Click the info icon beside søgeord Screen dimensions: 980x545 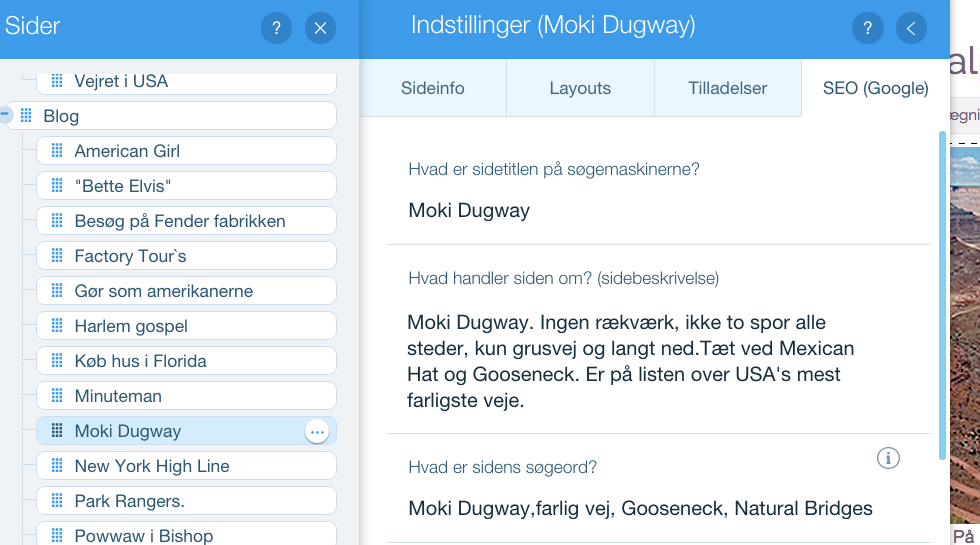[888, 458]
